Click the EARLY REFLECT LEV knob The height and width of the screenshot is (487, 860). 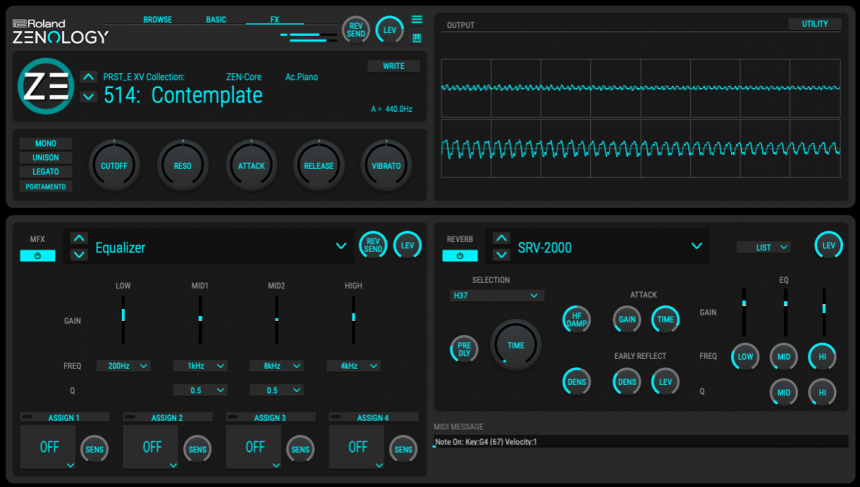pos(665,382)
